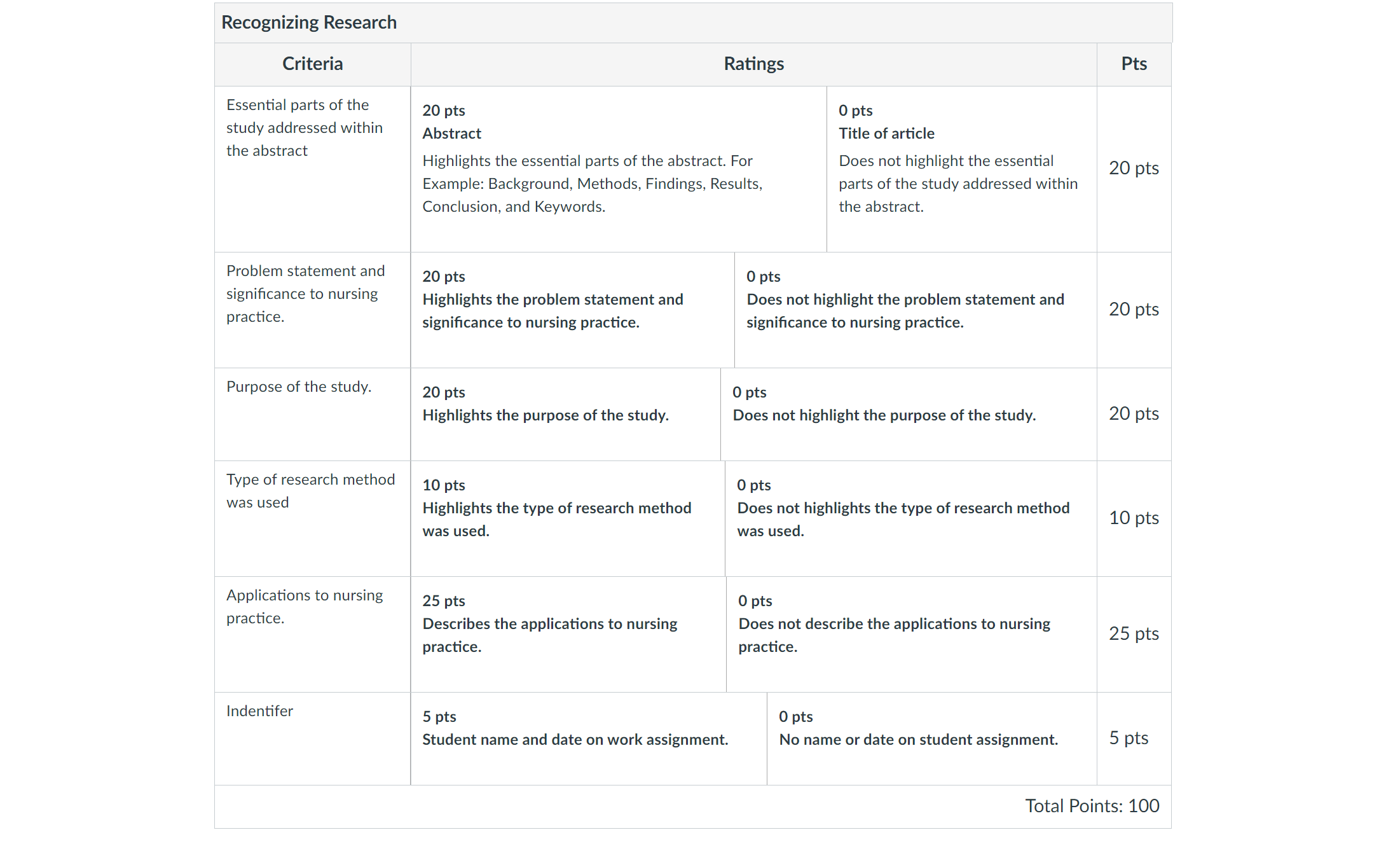Select the 0 pts Title of article rating
Image resolution: width=1400 pixels, height=851 pixels.
tap(961, 169)
